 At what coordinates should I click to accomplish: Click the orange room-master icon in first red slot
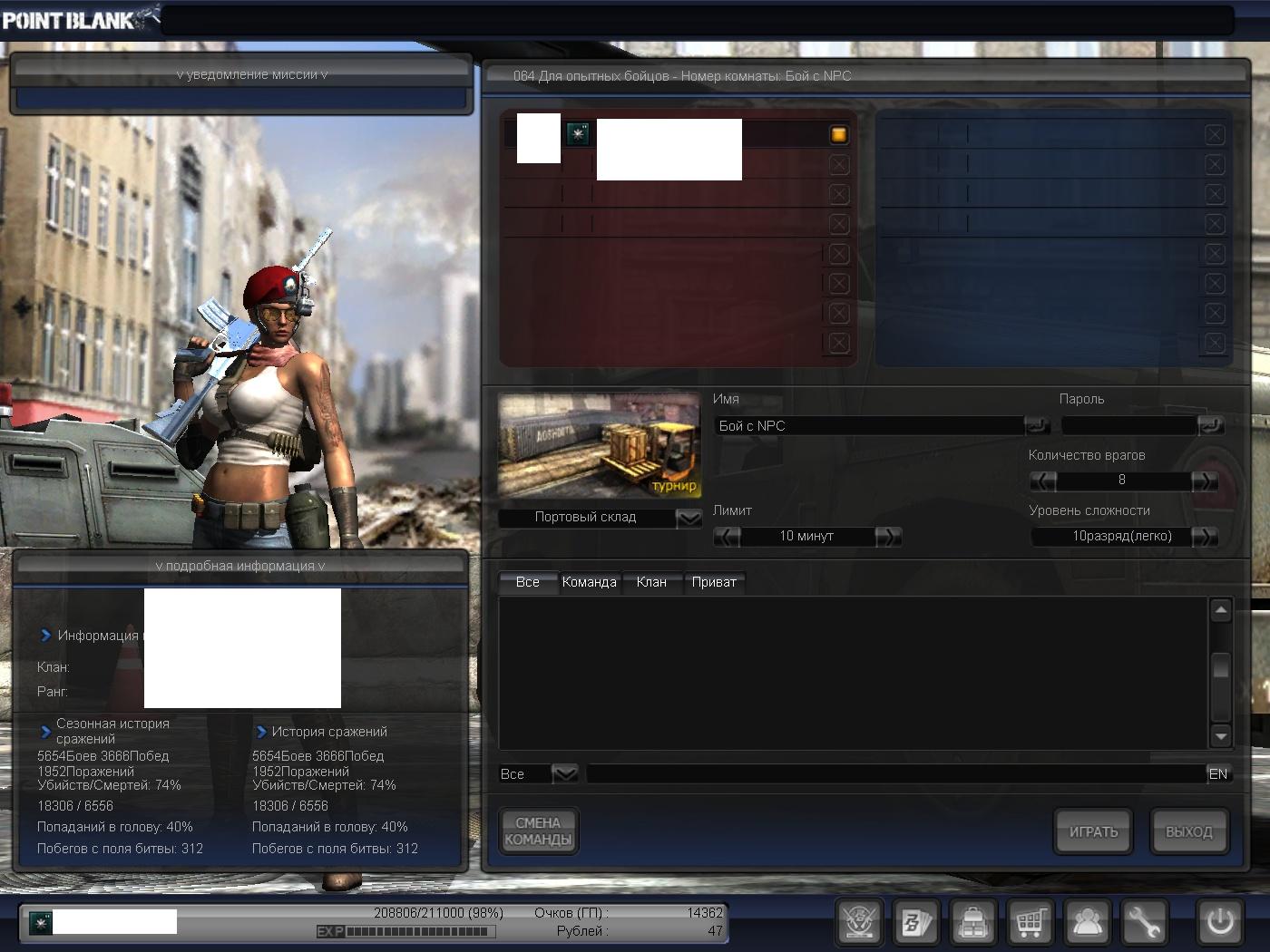[x=838, y=135]
